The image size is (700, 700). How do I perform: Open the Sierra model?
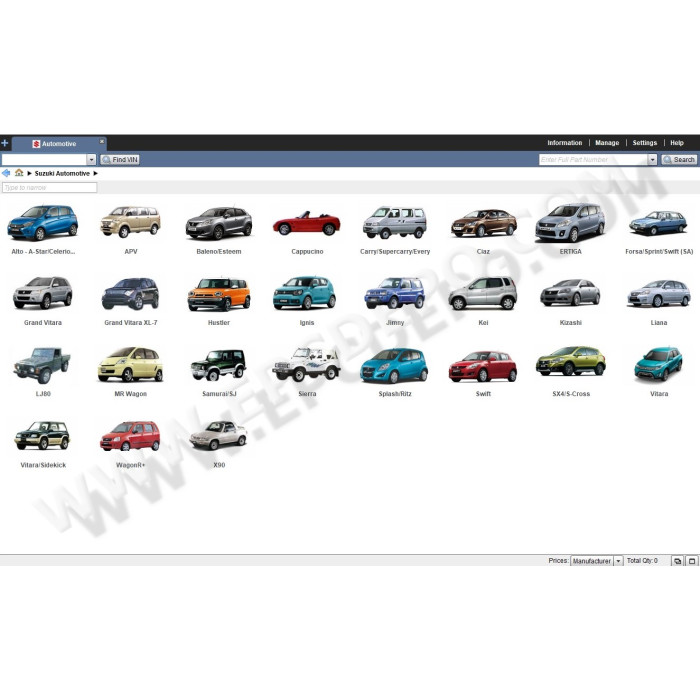[307, 371]
